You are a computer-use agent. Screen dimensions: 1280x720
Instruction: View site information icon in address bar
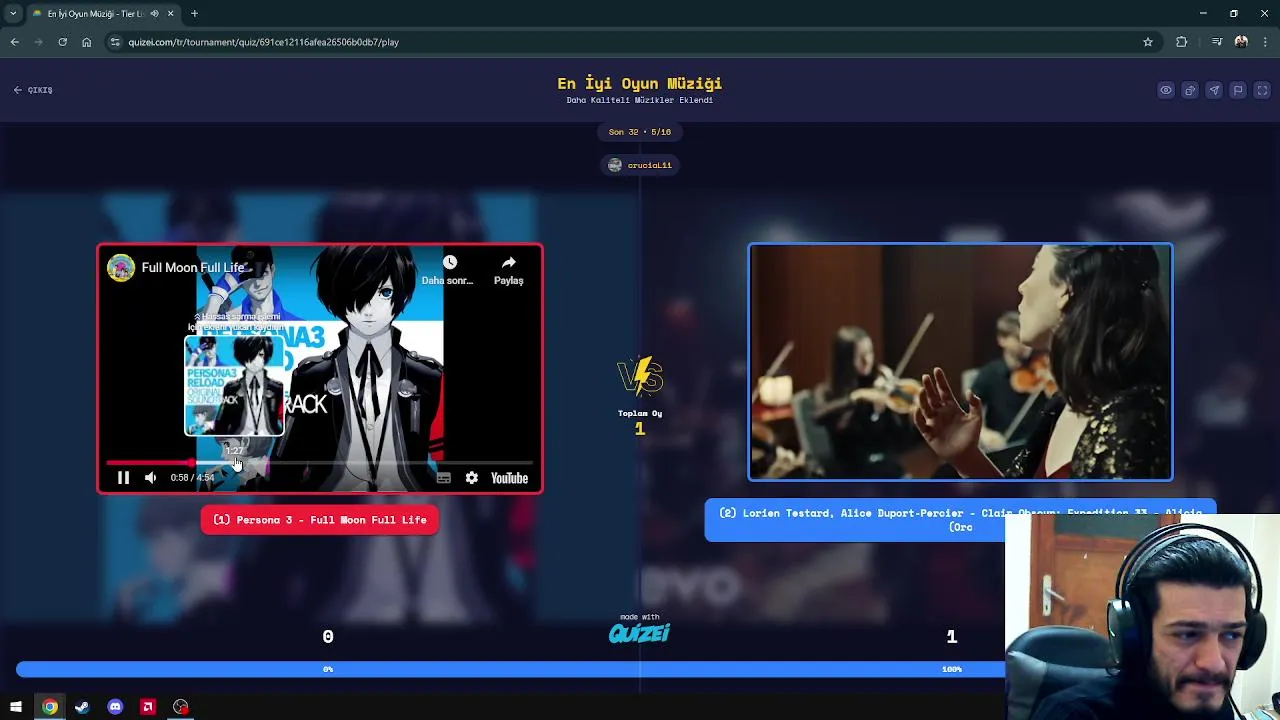click(115, 42)
